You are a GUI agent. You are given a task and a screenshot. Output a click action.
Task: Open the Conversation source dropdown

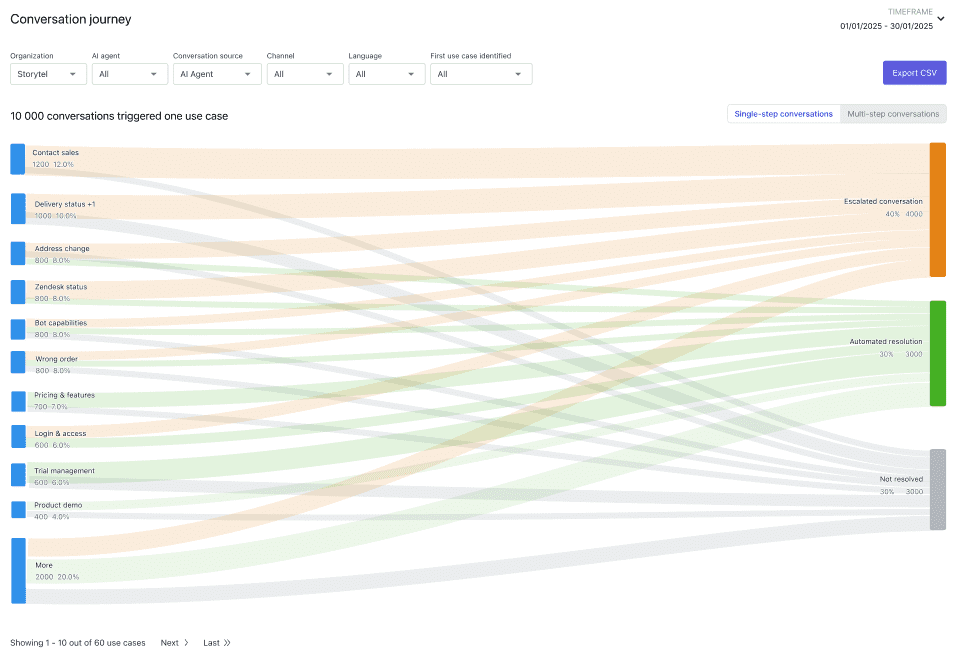click(217, 74)
